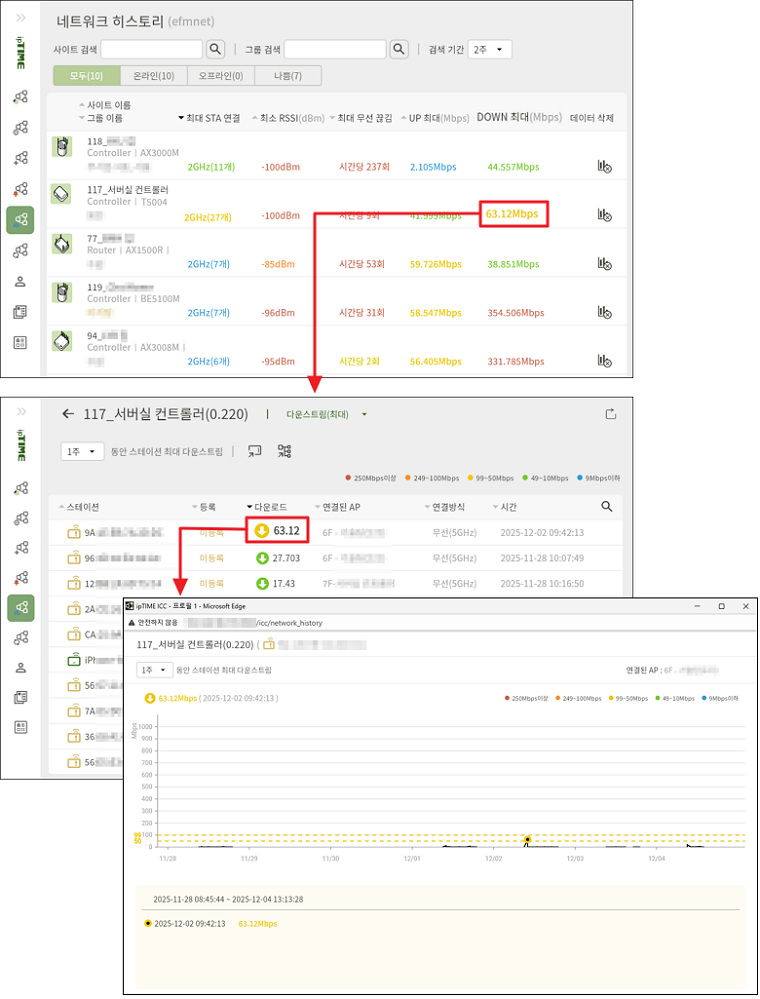
Task: Delete data for the 118 AX3000M controller row
Action: click(x=605, y=166)
